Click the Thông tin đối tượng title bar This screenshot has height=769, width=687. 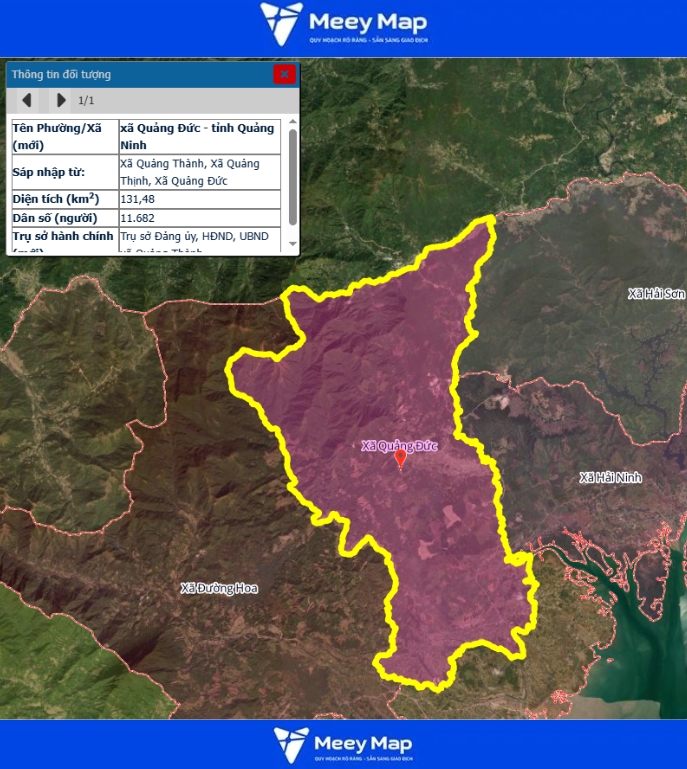coord(140,74)
